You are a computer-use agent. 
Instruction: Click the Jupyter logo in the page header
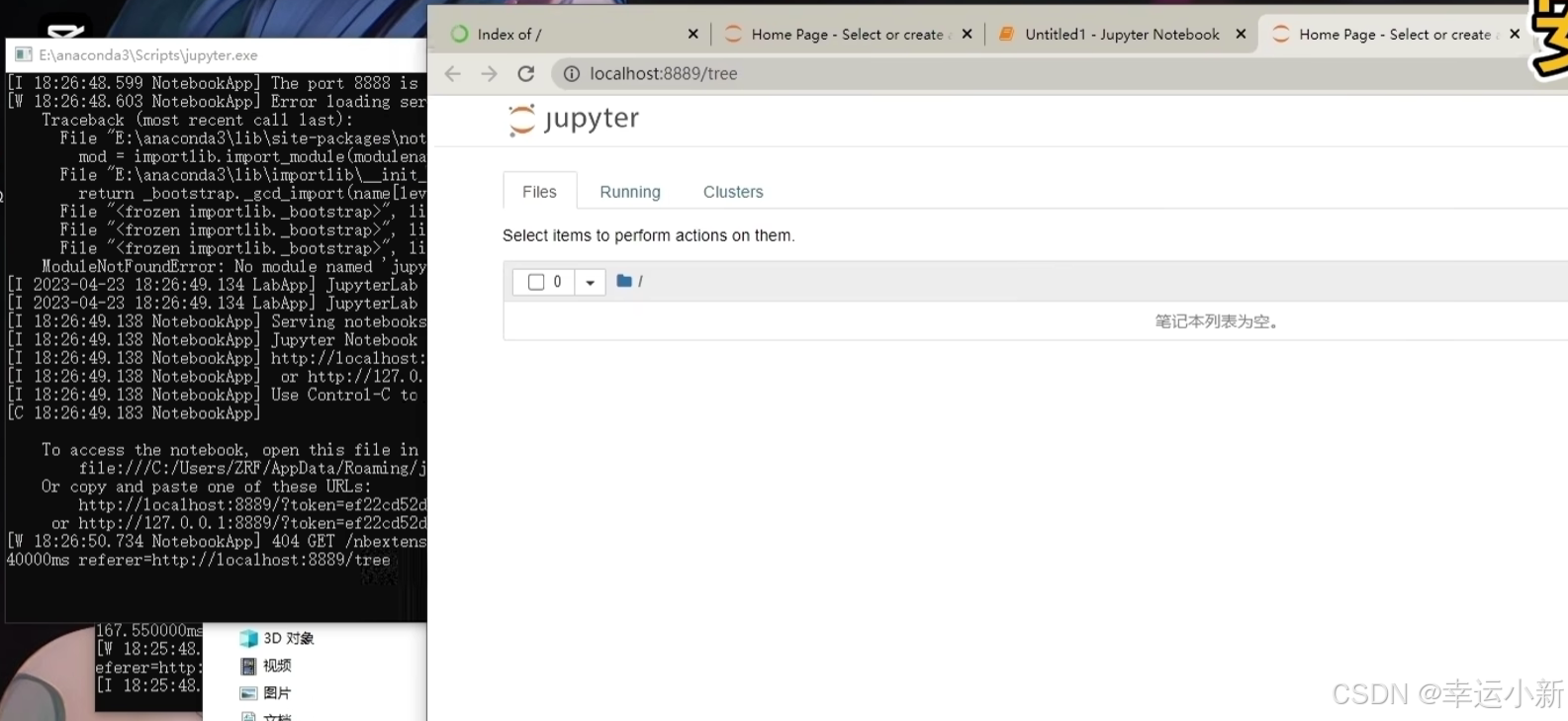pyautogui.click(x=573, y=120)
